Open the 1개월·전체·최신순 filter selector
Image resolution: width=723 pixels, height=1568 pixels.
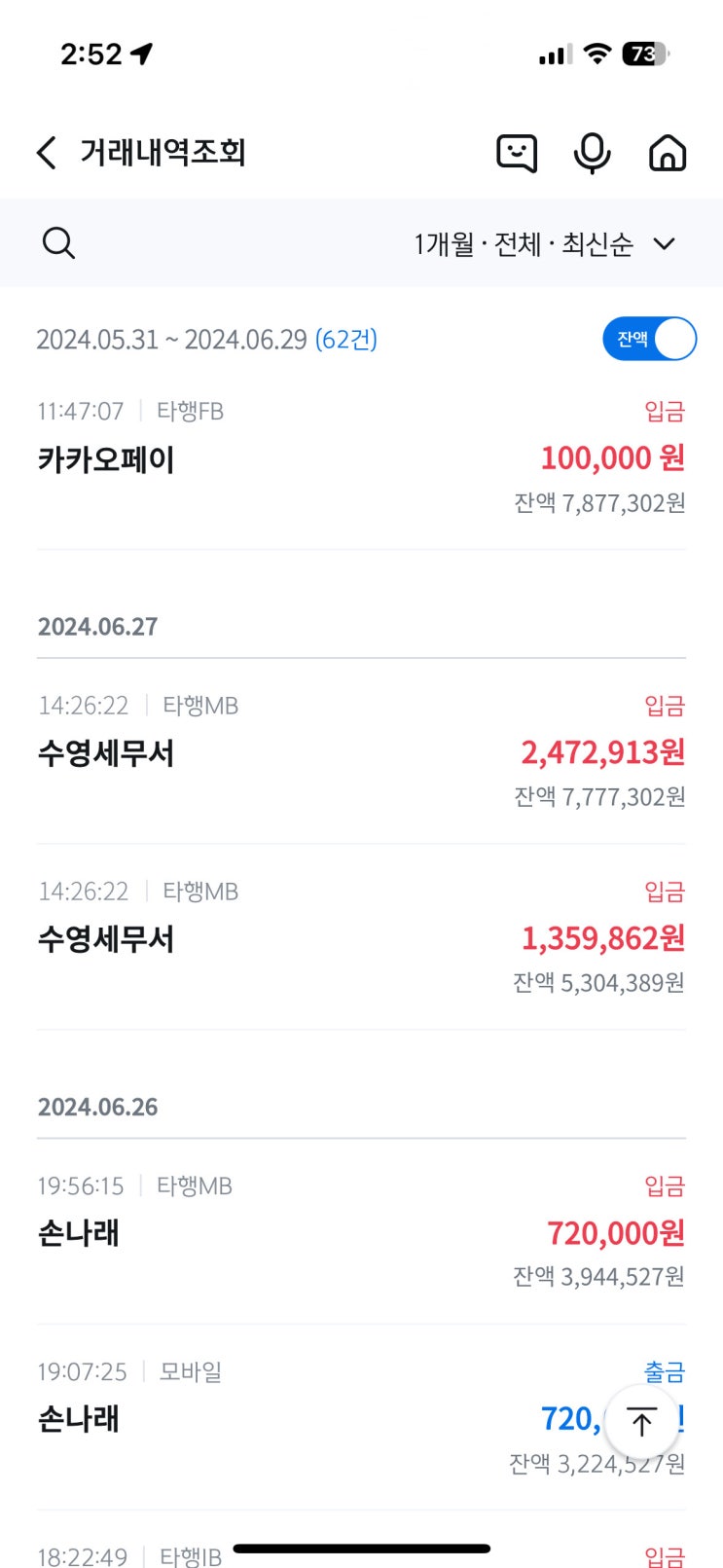545,243
